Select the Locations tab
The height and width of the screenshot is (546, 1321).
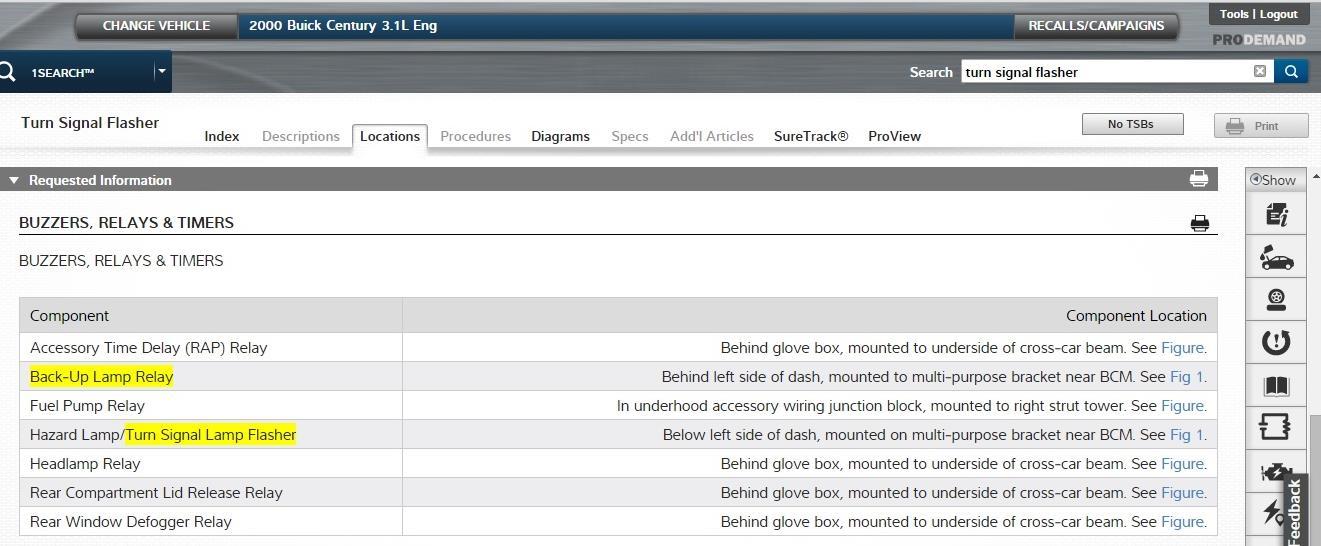coord(390,136)
